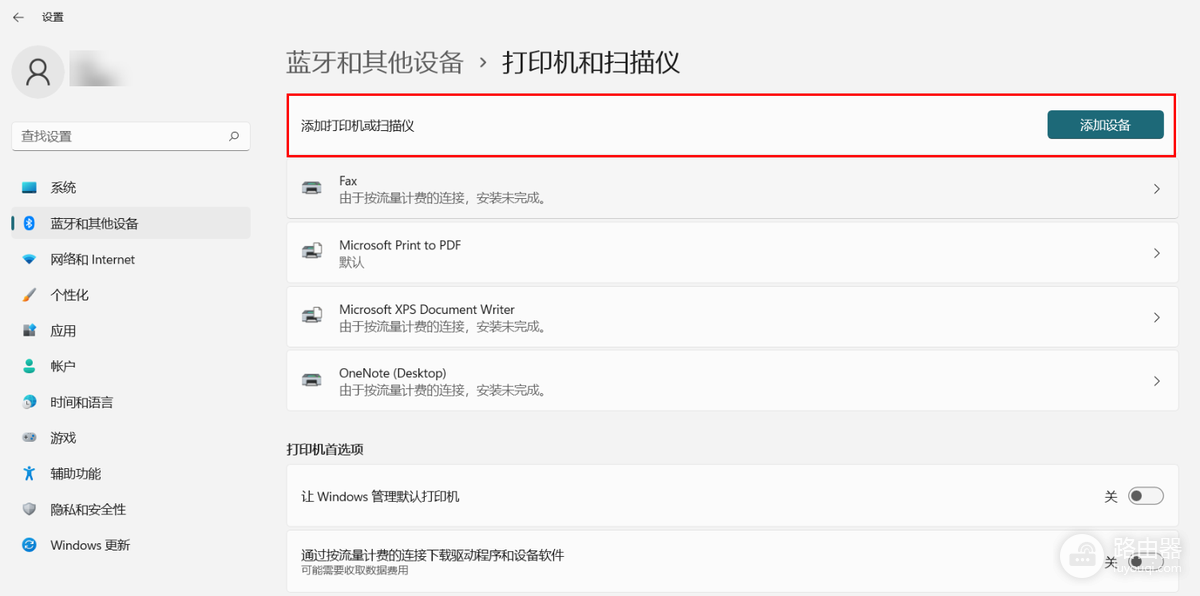Click the Microsoft XPS Document Writer printer icon
This screenshot has height=596, width=1200.
[312, 317]
